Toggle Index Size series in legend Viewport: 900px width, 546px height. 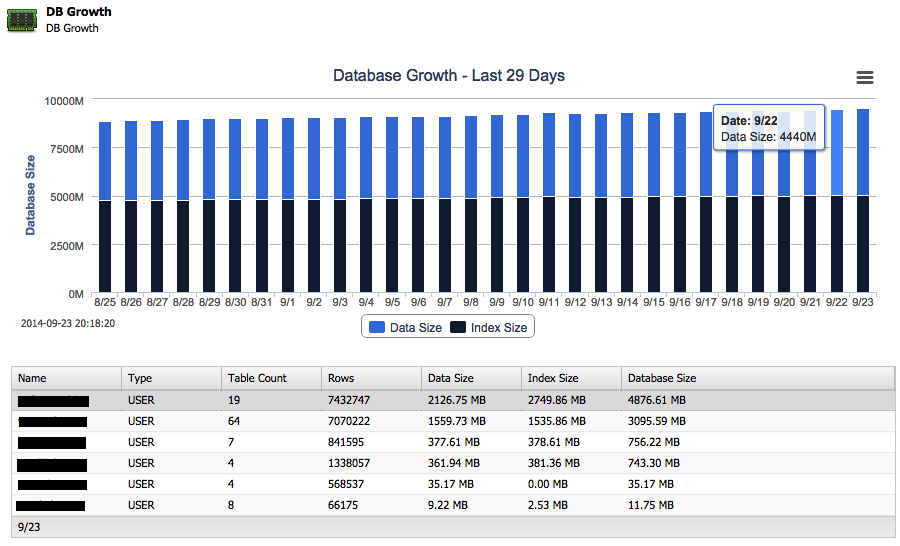[x=488, y=327]
